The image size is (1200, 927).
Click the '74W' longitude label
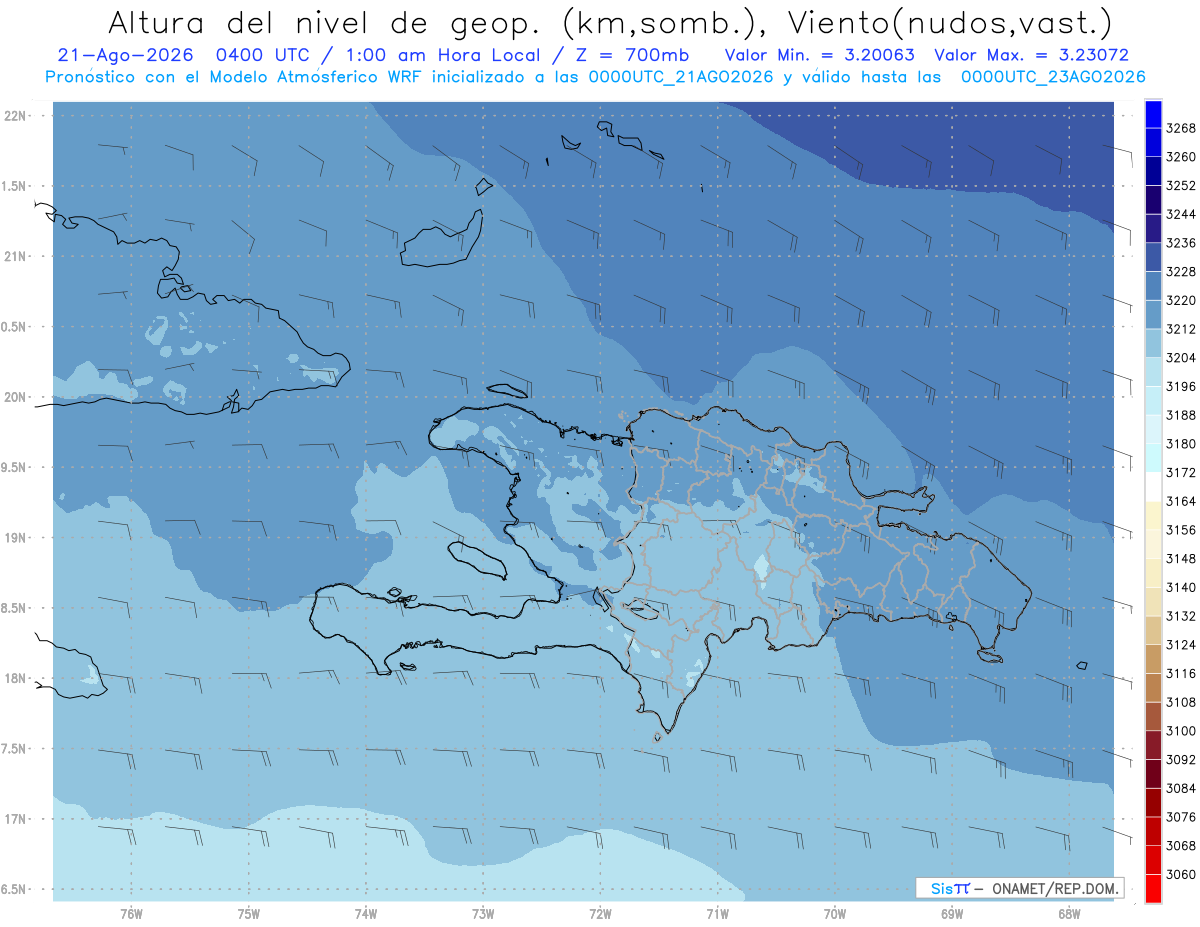(x=366, y=913)
